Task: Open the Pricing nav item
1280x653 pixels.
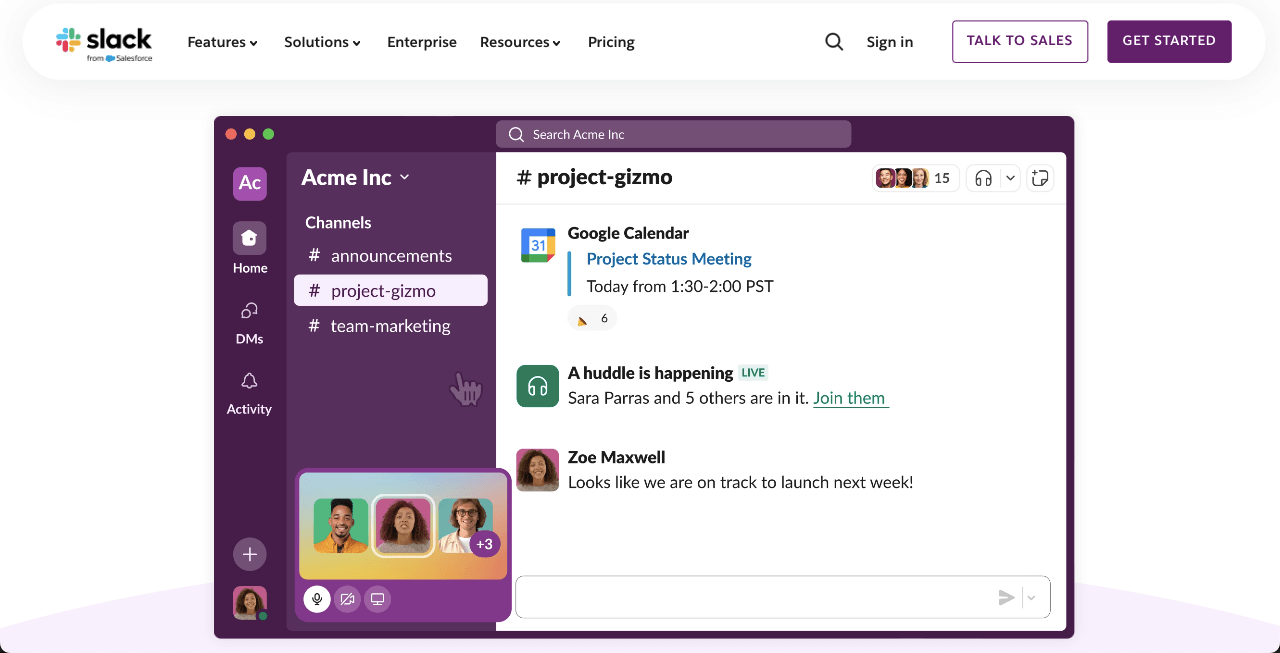Action: pos(611,42)
